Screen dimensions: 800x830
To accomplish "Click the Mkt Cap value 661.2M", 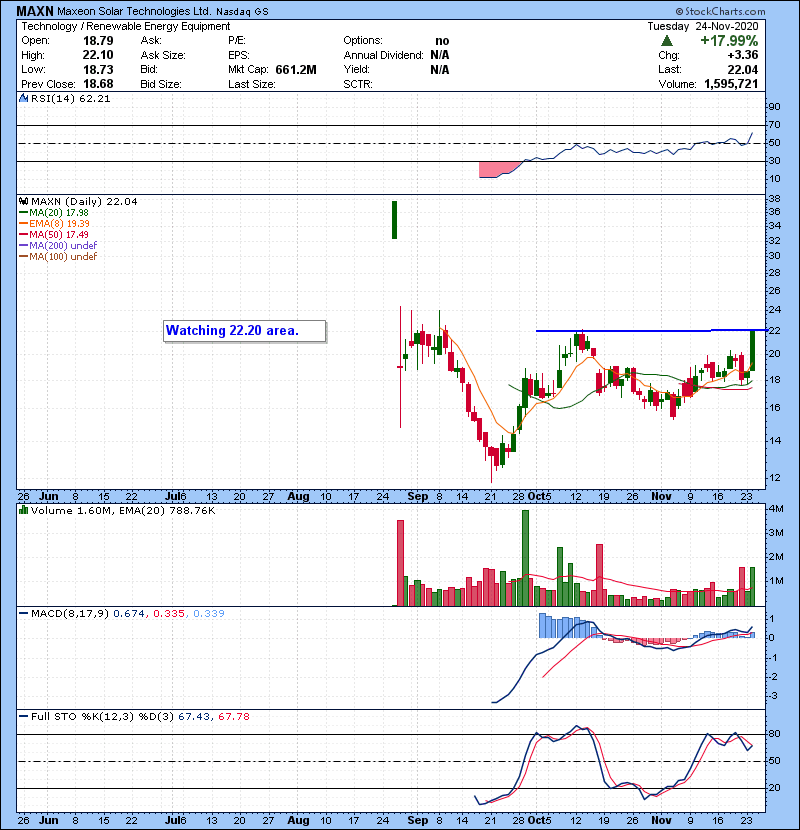I will [296, 70].
